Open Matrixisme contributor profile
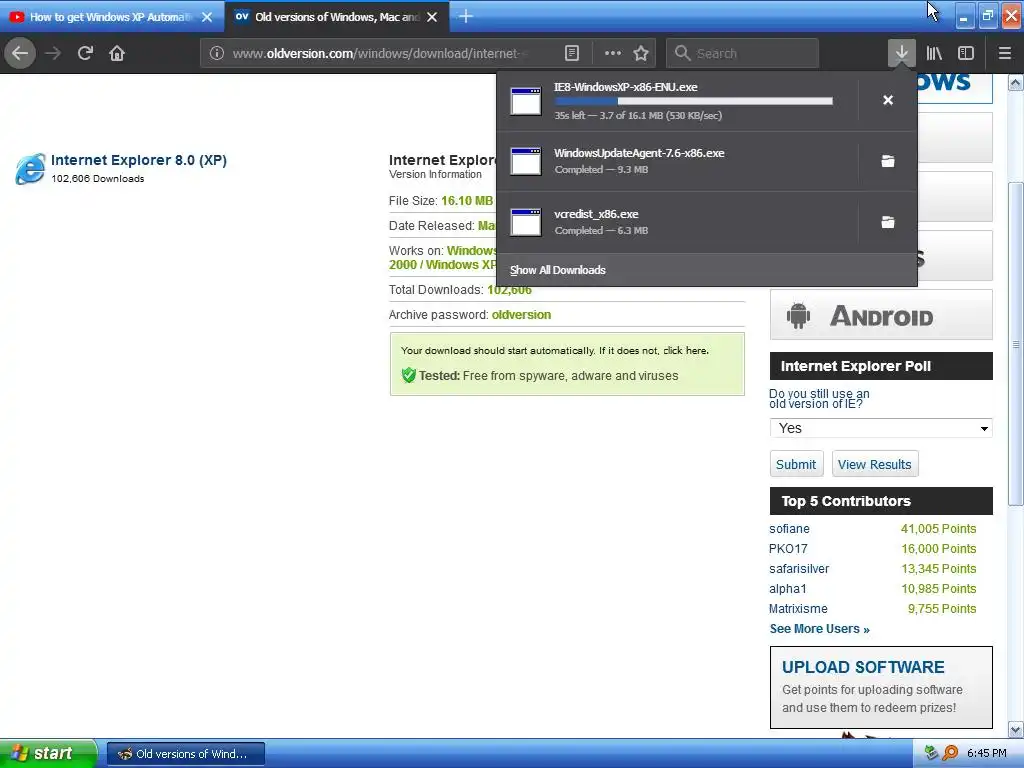The width and height of the screenshot is (1024, 768). click(x=798, y=609)
